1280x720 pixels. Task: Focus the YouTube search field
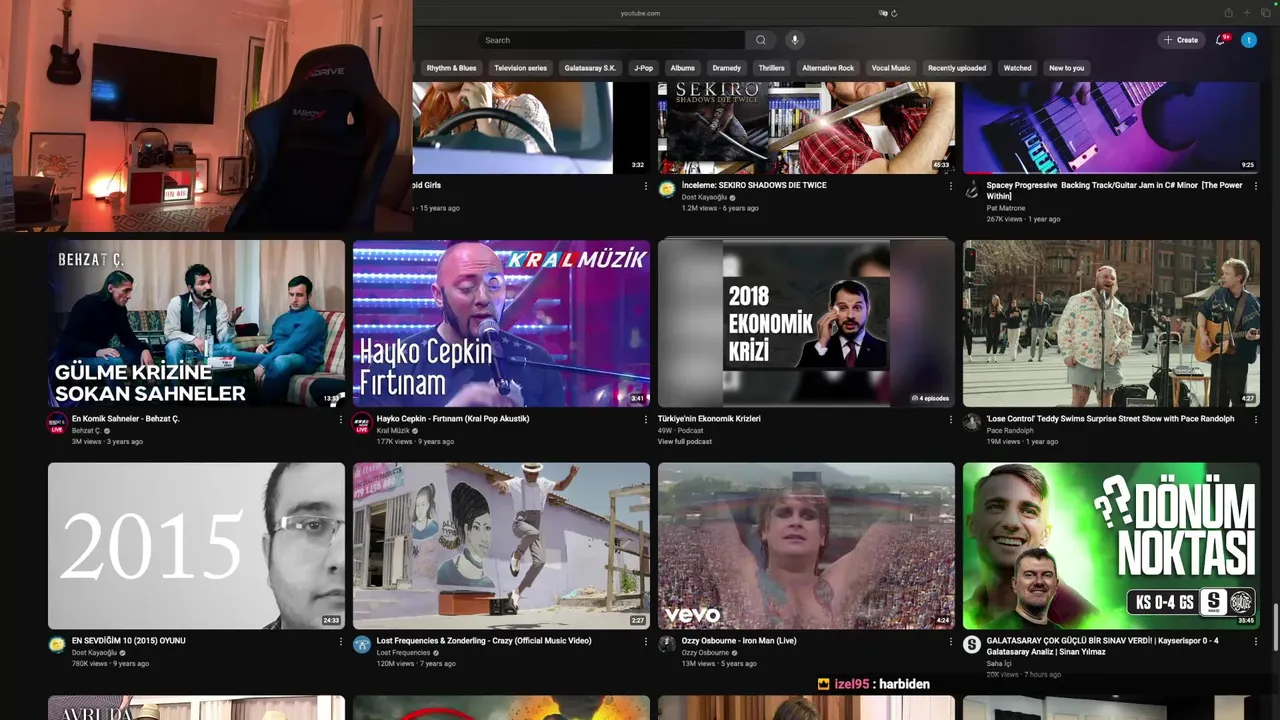[x=612, y=40]
